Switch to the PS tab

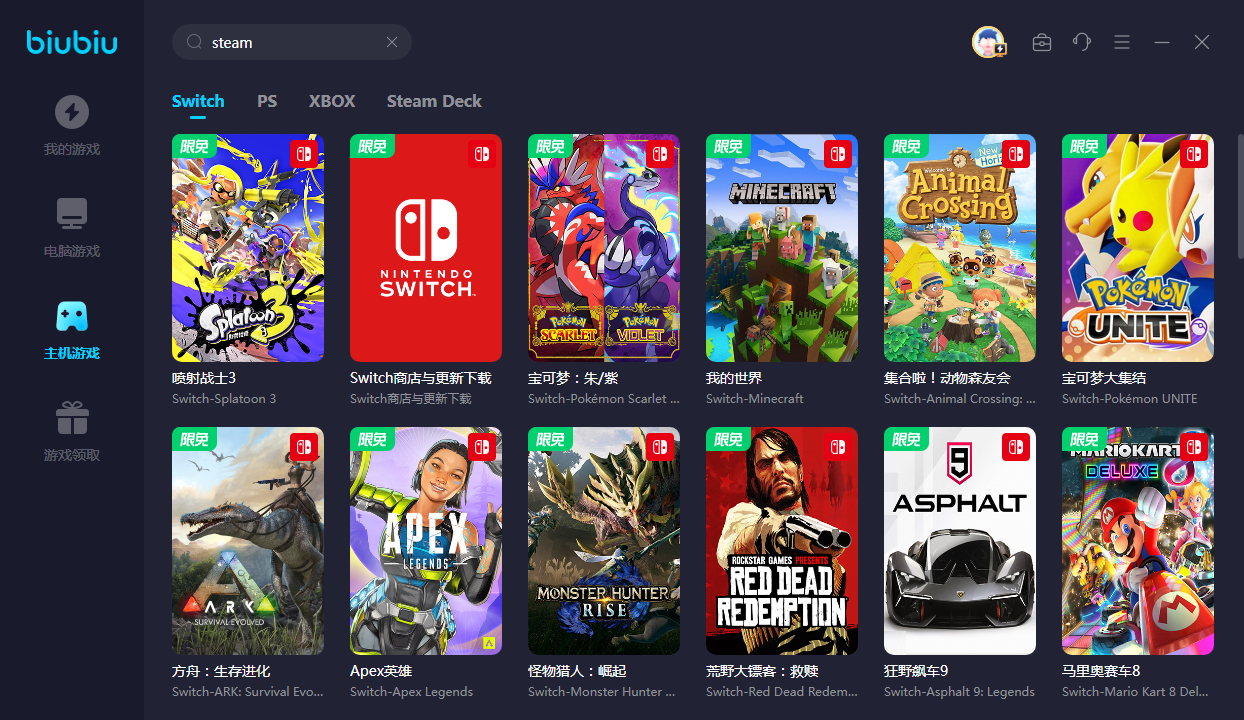click(267, 101)
